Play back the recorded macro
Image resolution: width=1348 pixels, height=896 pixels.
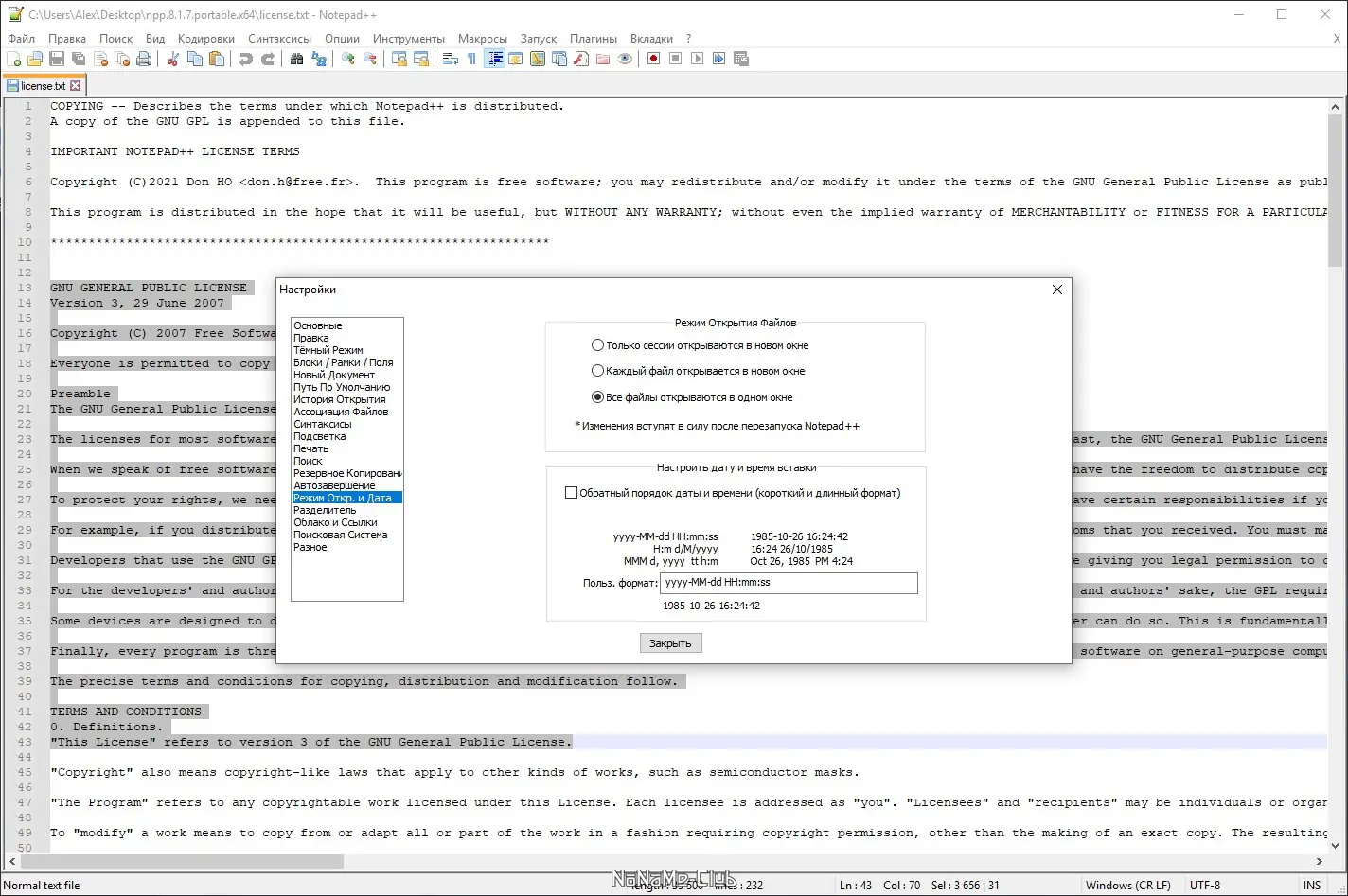698,59
